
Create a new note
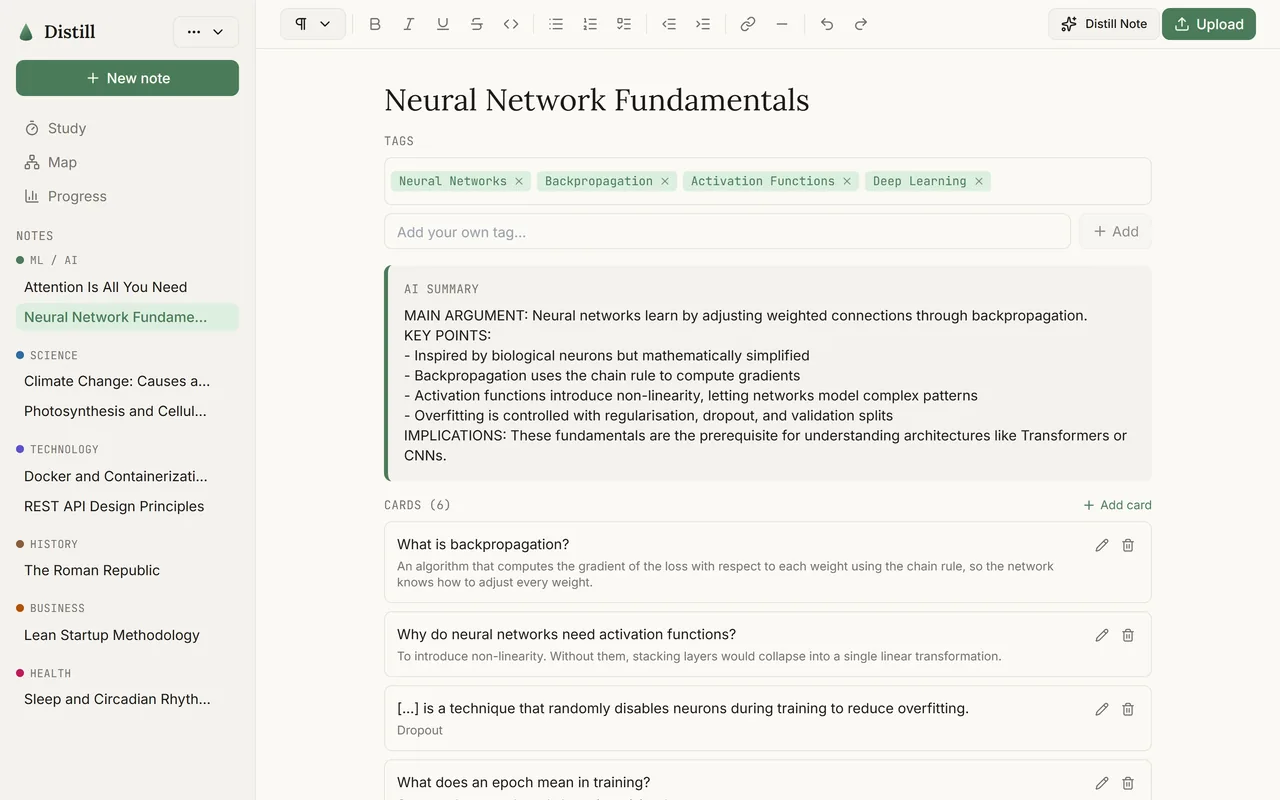(127, 78)
